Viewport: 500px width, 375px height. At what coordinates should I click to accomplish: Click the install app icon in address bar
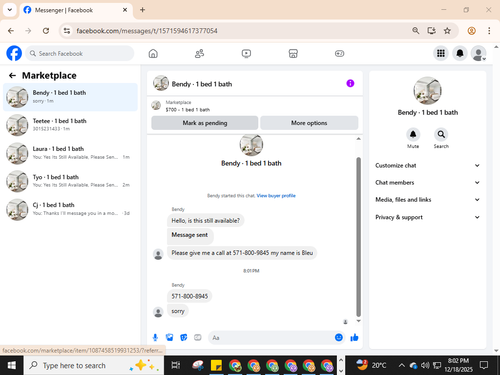[x=431, y=31]
